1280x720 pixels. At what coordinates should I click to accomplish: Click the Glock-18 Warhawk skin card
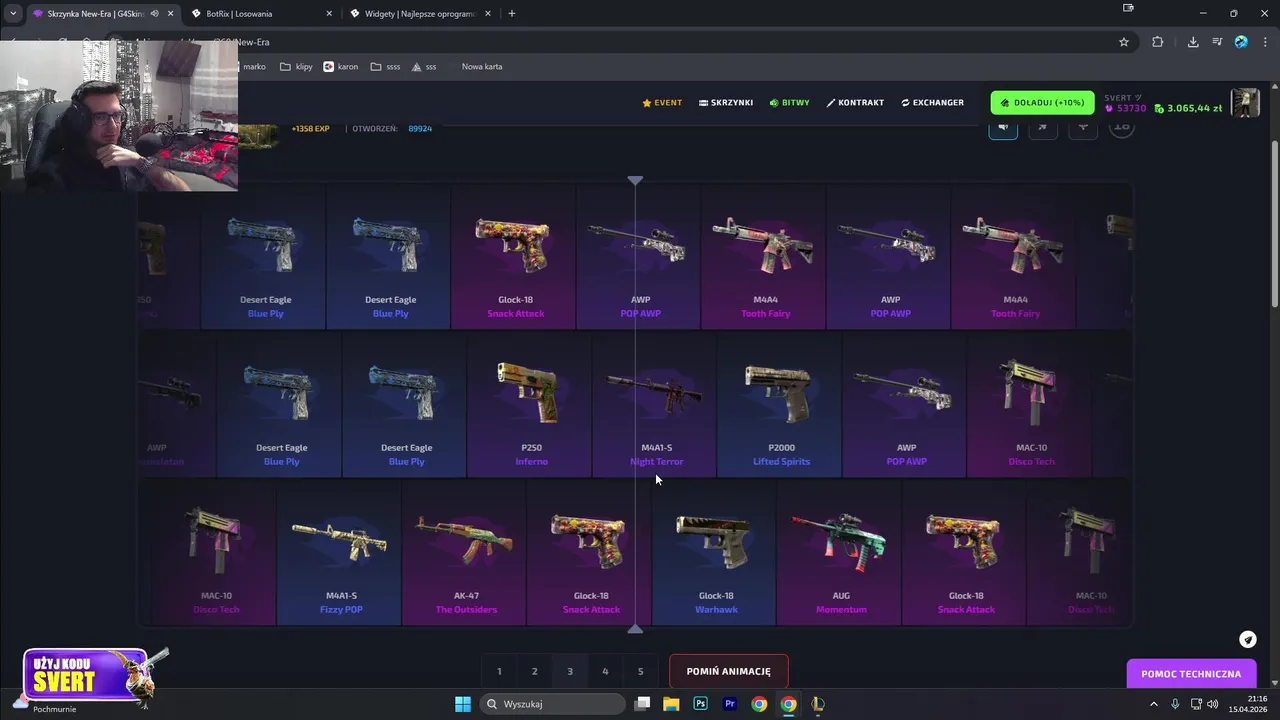click(714, 553)
